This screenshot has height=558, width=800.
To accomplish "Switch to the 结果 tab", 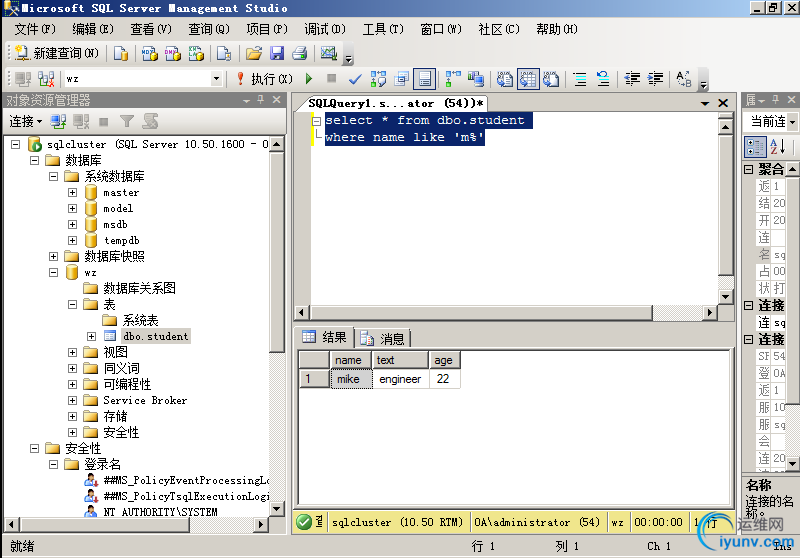I will click(x=324, y=337).
